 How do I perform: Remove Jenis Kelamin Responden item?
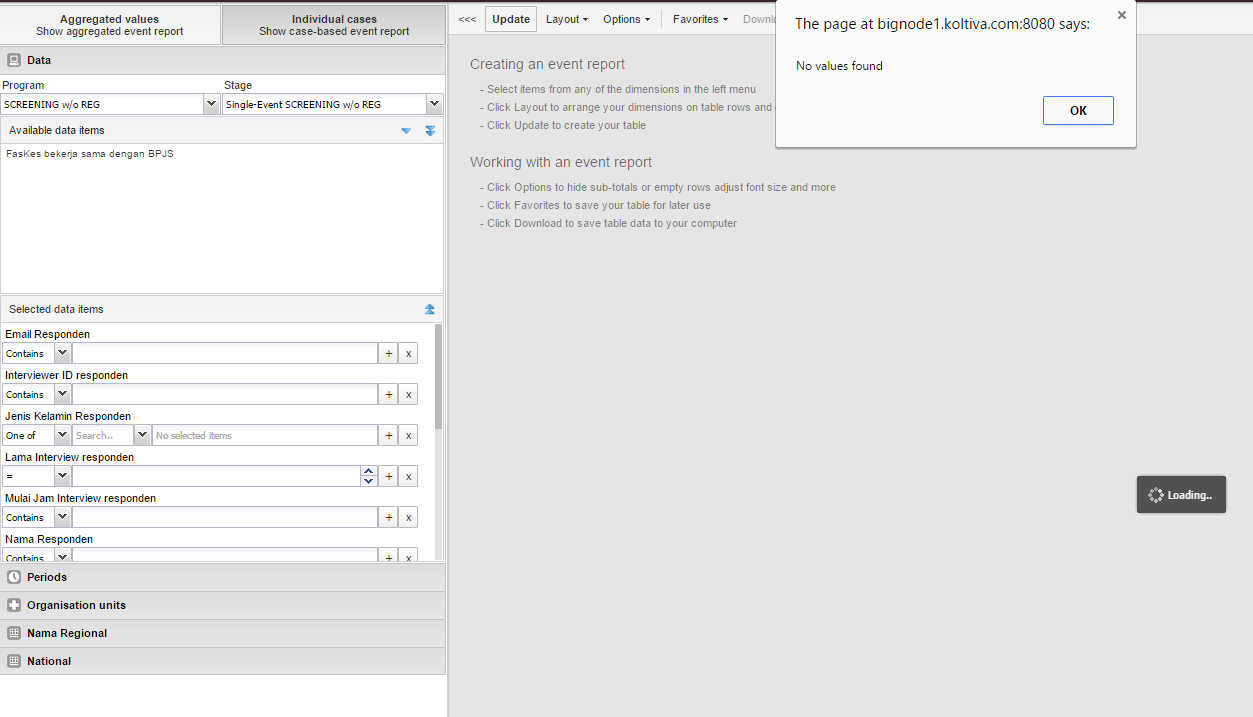point(408,435)
